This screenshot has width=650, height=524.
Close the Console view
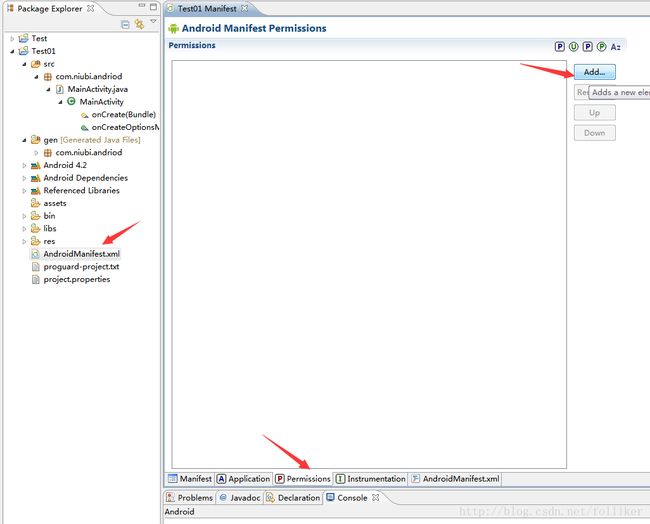point(376,497)
